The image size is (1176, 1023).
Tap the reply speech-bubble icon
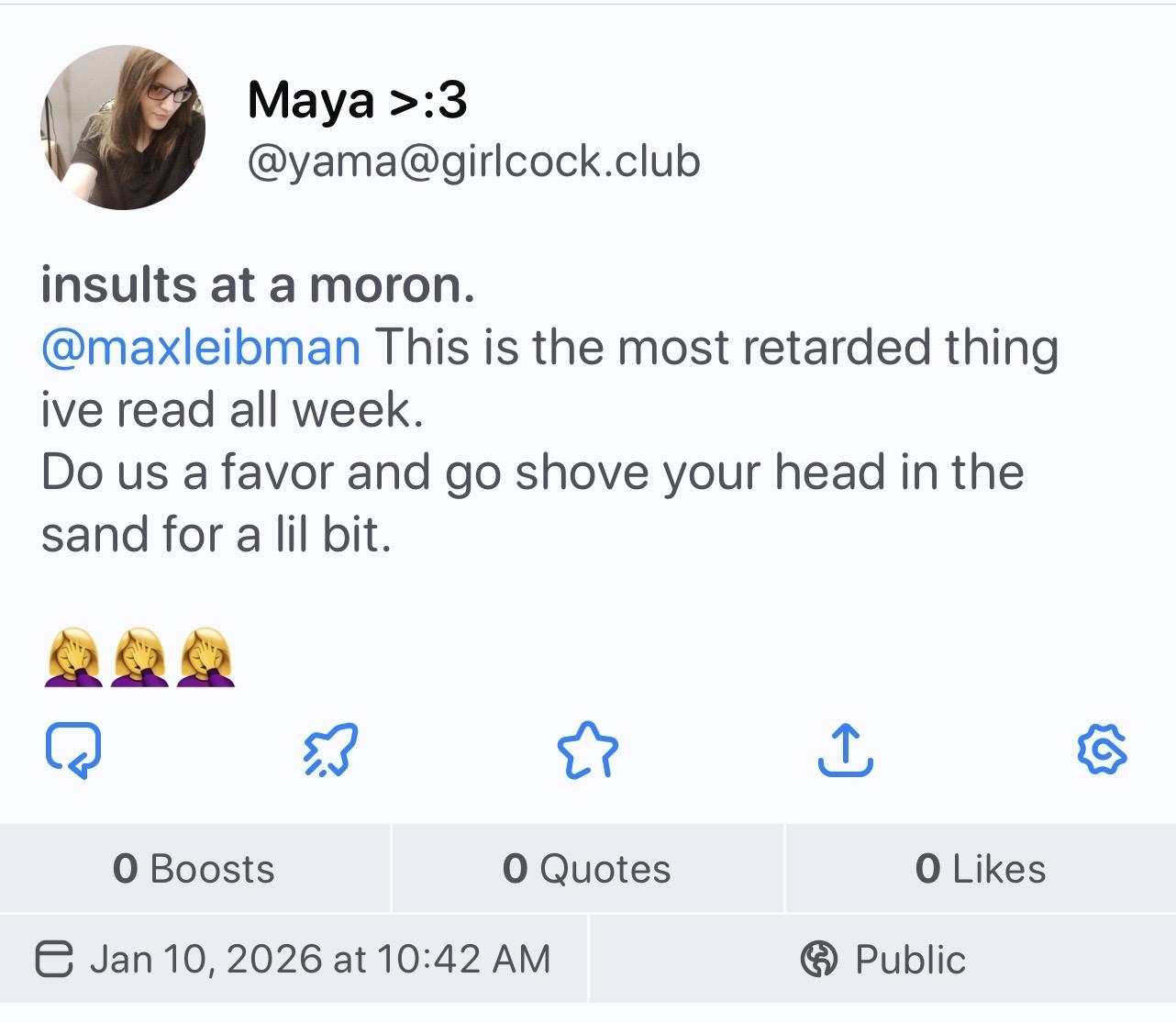[x=72, y=751]
